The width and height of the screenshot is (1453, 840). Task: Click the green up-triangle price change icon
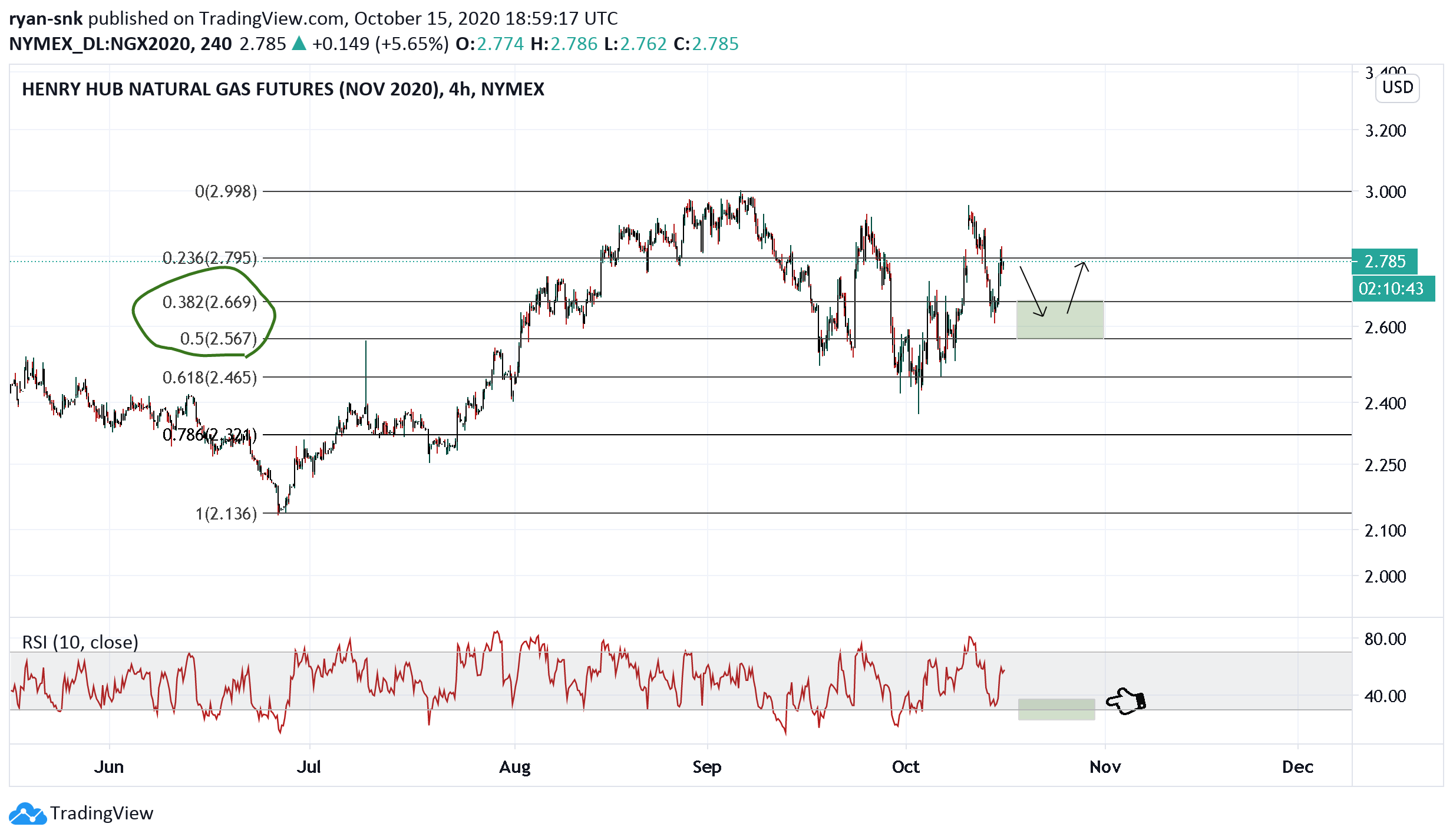tap(299, 43)
